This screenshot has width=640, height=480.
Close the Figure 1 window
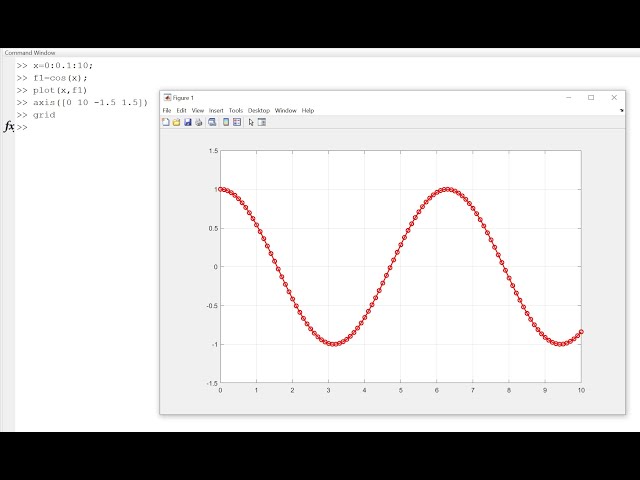point(614,98)
